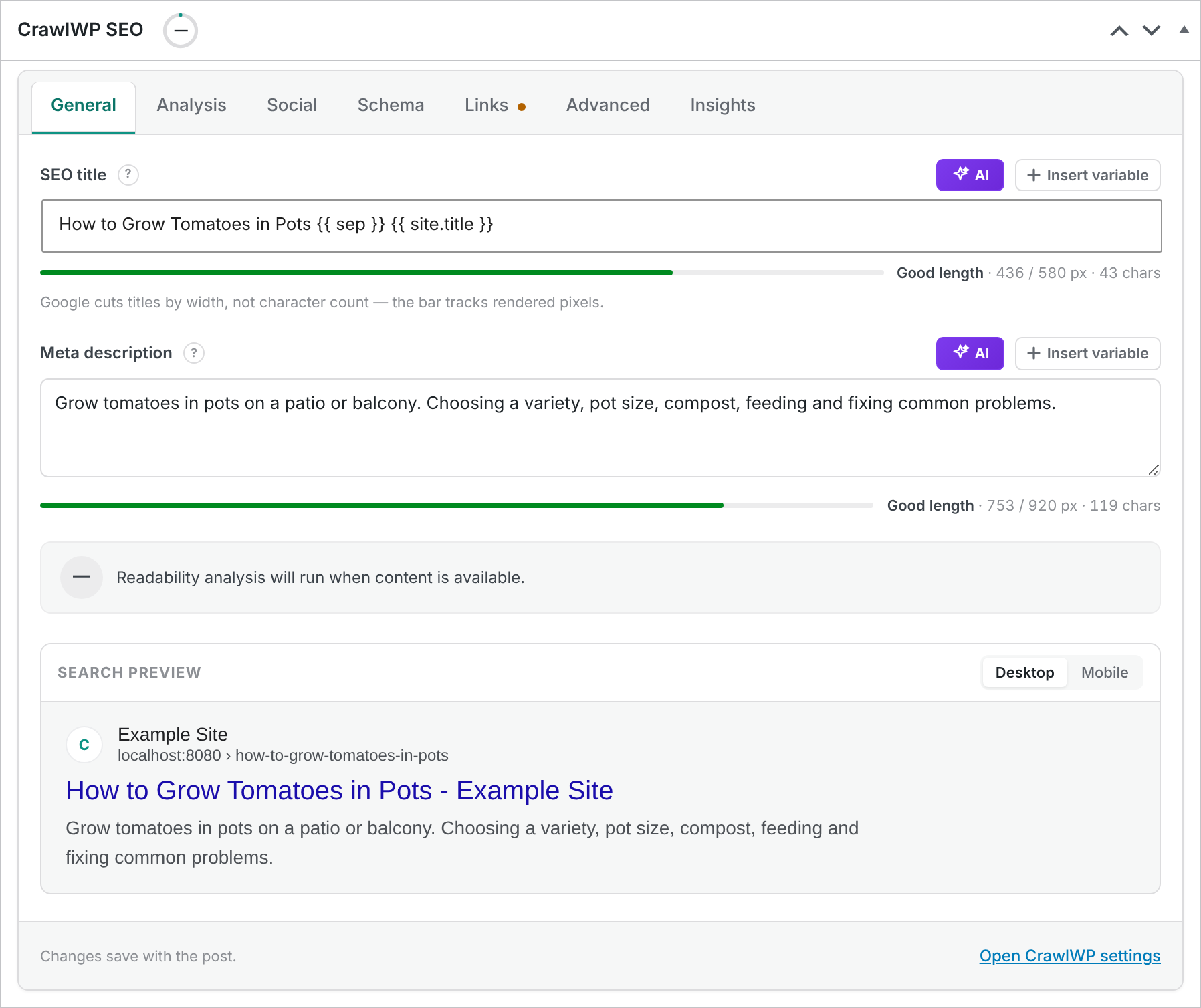Open the Insights tab
The width and height of the screenshot is (1201, 1008).
pyautogui.click(x=723, y=106)
